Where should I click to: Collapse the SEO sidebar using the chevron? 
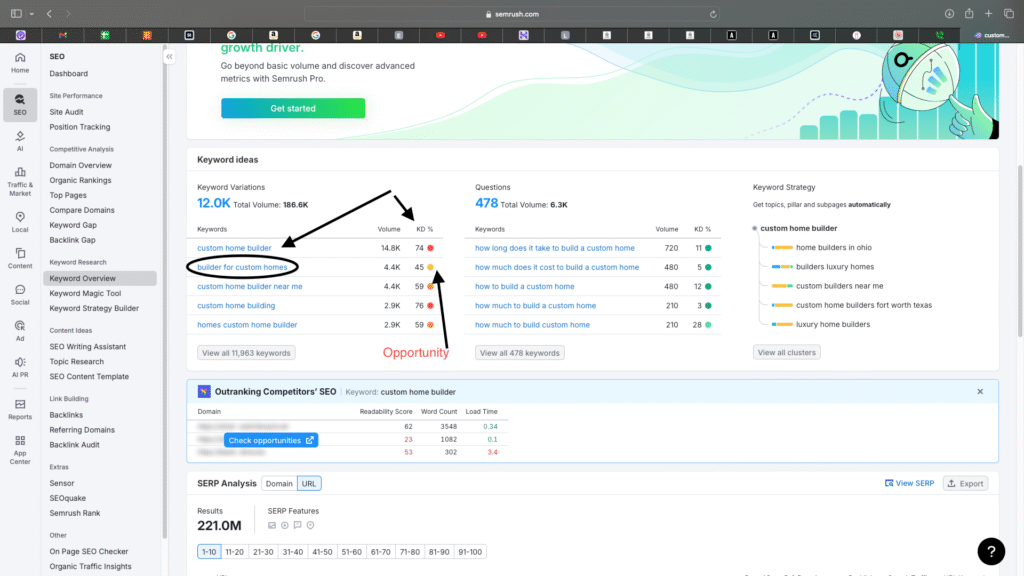(x=169, y=57)
